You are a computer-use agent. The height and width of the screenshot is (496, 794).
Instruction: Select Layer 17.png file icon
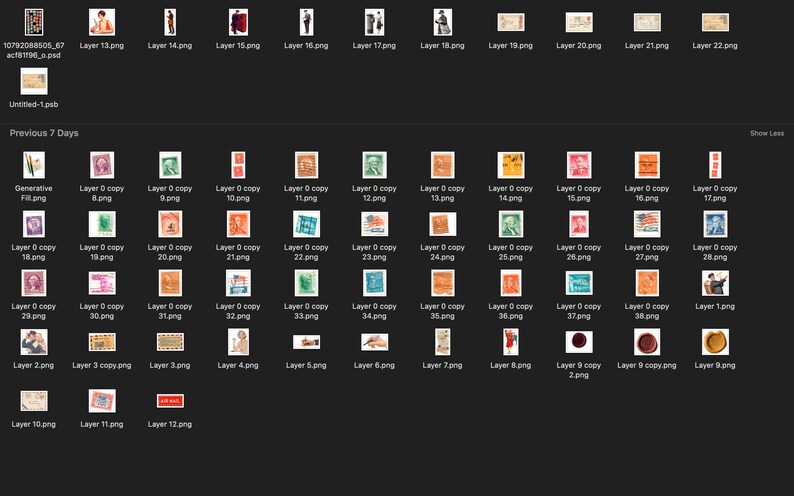(374, 22)
